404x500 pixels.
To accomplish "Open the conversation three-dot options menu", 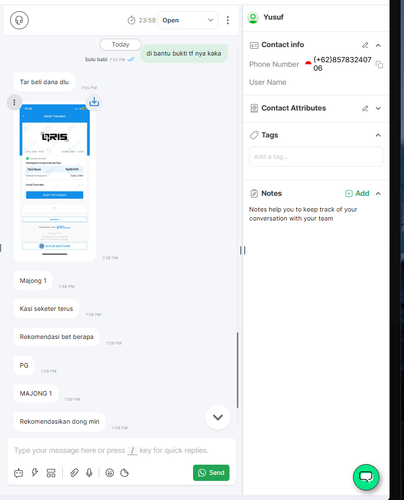I will [x=228, y=20].
